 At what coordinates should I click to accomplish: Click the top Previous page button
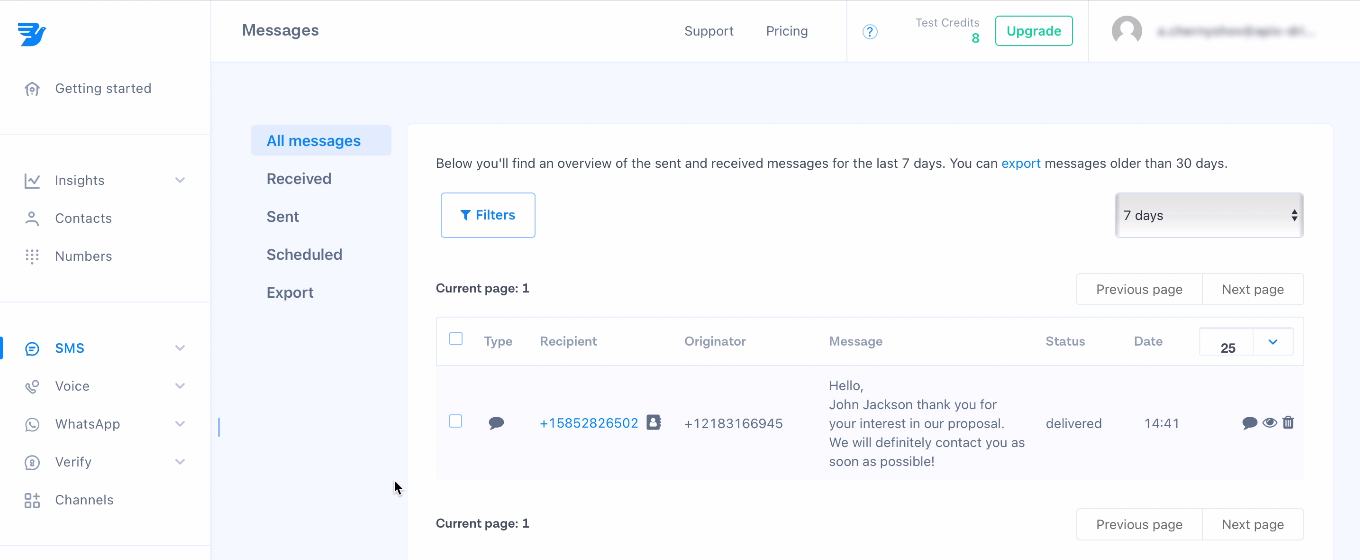1139,289
